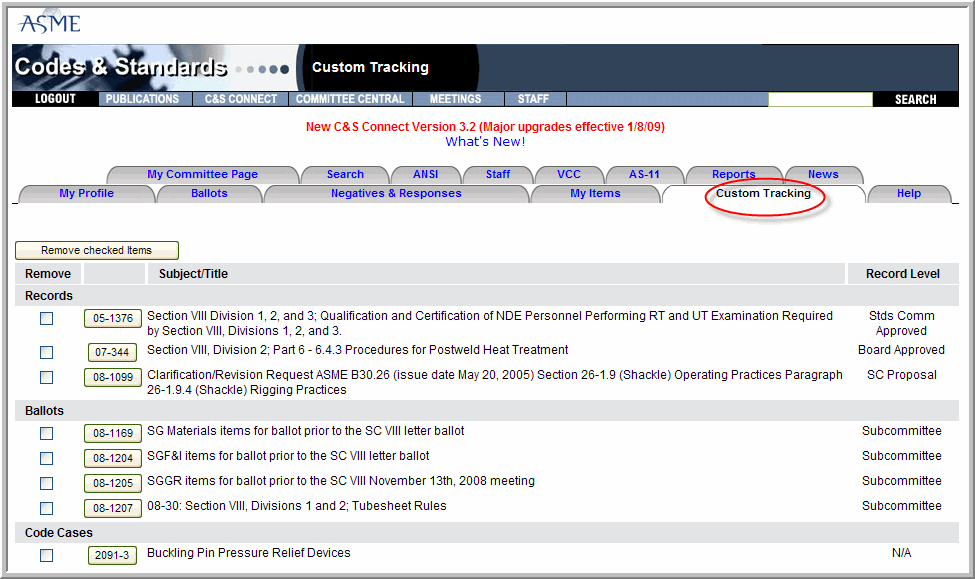Screen dimensions: 975x579
Task: Tick the checkbox for ballot 08-1169
Action: pos(47,433)
